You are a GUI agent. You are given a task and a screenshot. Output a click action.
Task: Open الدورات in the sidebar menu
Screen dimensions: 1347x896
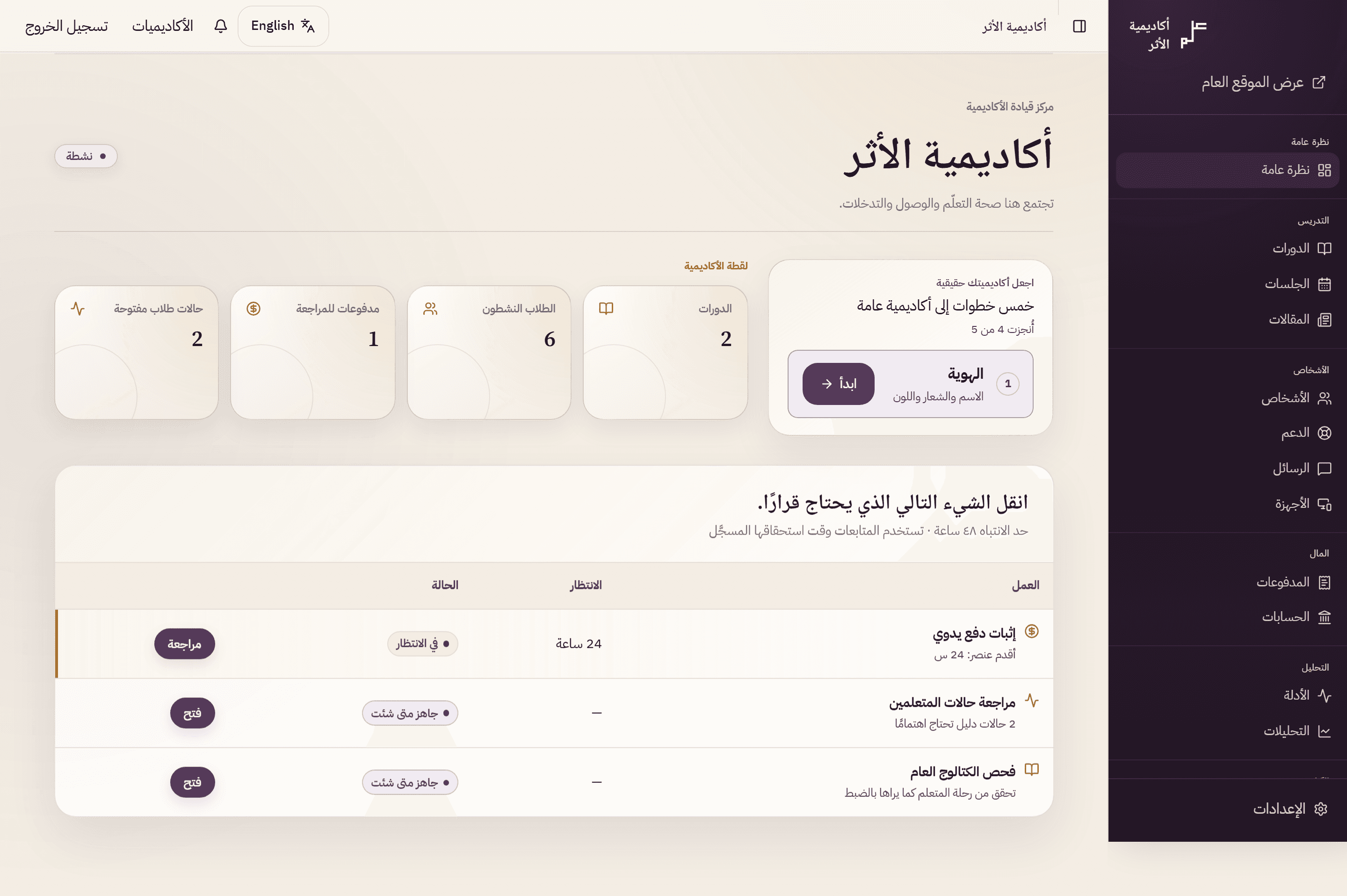(1227, 249)
